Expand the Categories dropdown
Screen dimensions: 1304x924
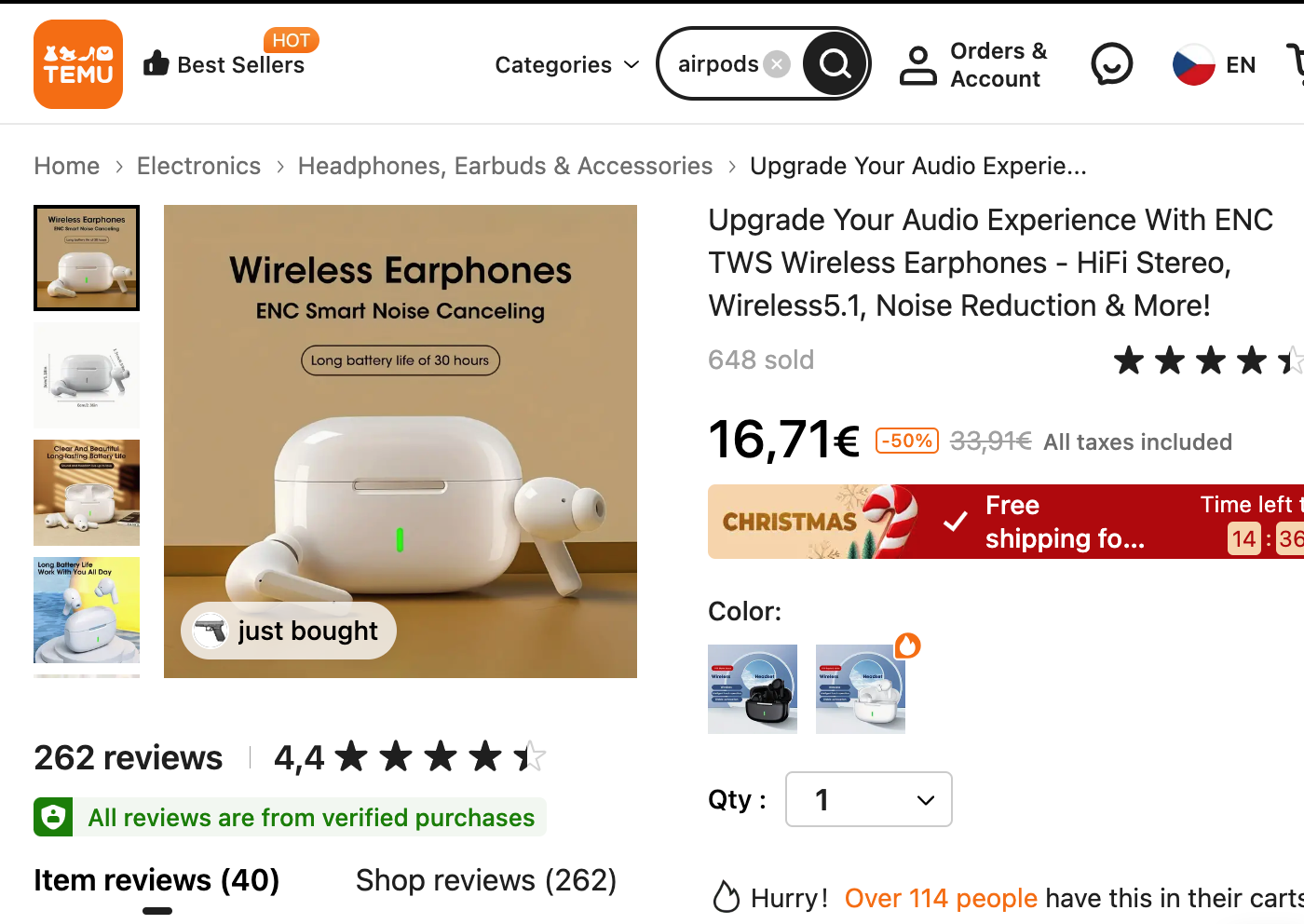[566, 64]
